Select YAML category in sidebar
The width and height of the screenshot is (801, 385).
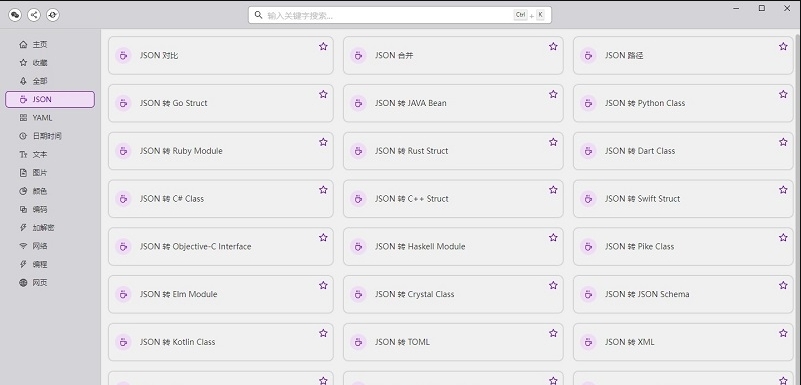coord(50,118)
